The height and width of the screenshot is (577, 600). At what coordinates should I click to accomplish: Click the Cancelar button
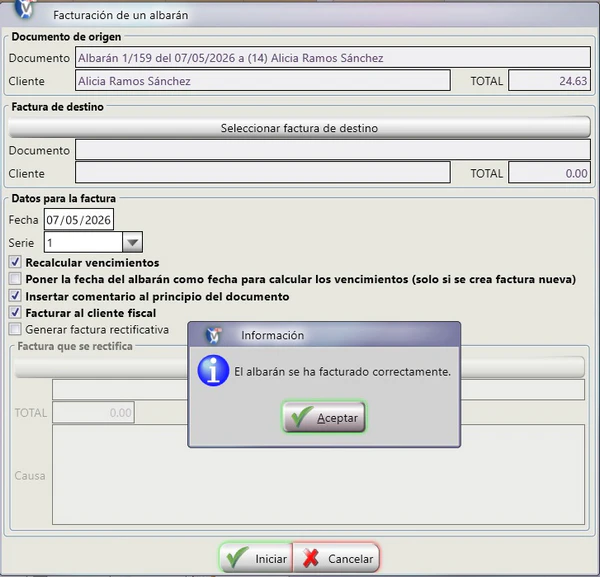pyautogui.click(x=336, y=558)
